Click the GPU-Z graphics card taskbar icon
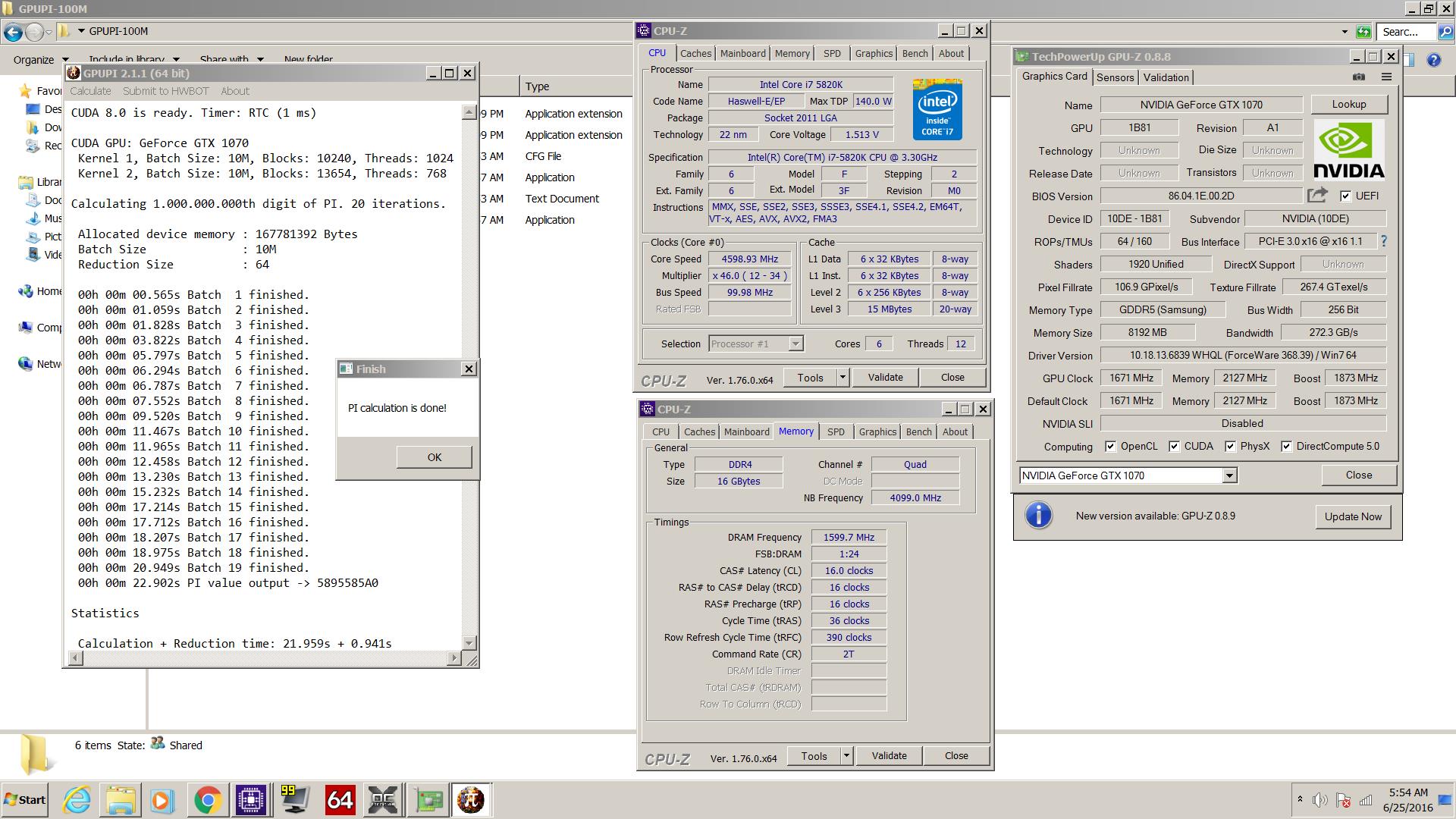 (428, 800)
